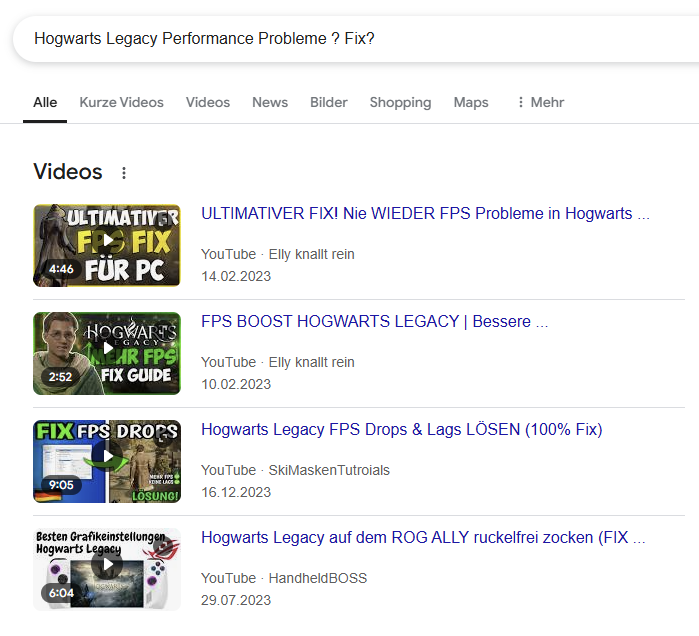Play the FIX FPS DROPS thumbnail

107,461
